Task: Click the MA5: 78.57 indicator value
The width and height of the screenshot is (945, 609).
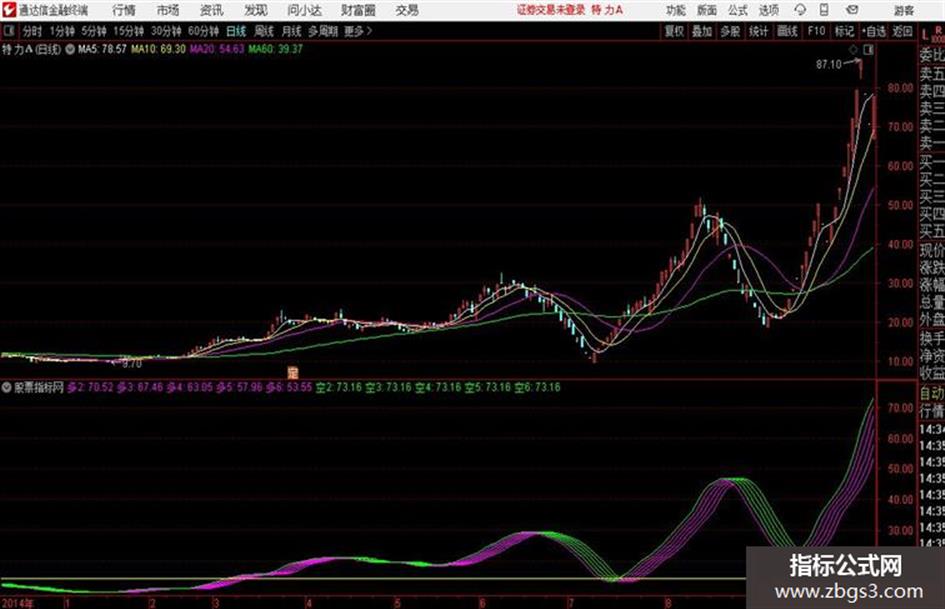Action: 102,49
